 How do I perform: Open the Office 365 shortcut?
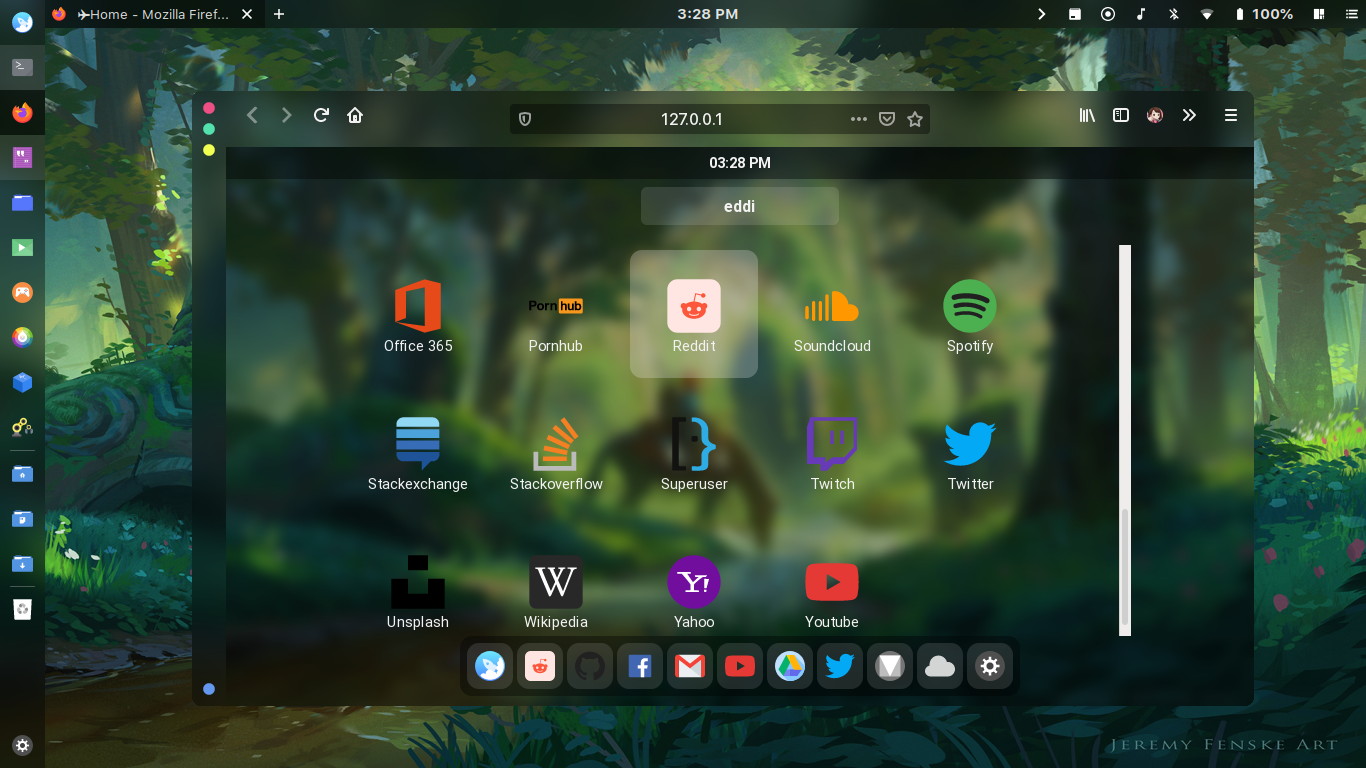point(418,314)
